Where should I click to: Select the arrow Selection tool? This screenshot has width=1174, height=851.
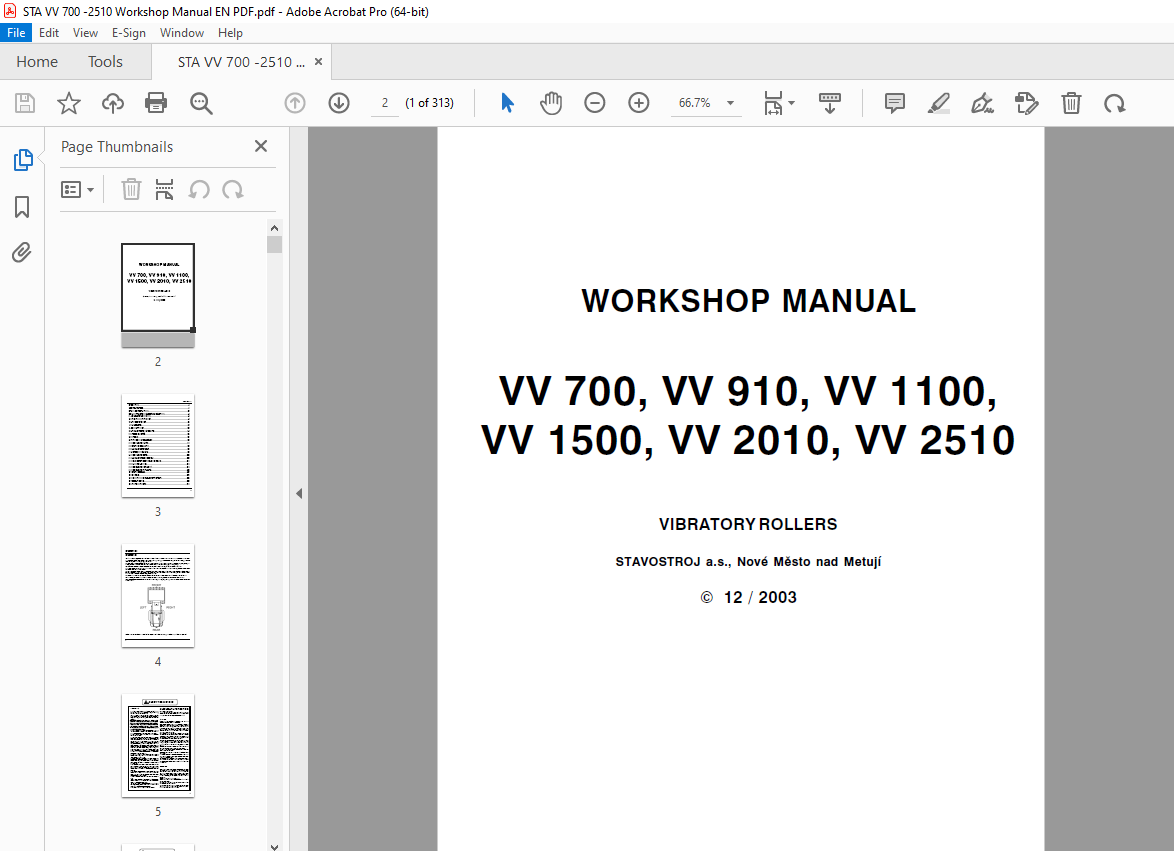[507, 103]
